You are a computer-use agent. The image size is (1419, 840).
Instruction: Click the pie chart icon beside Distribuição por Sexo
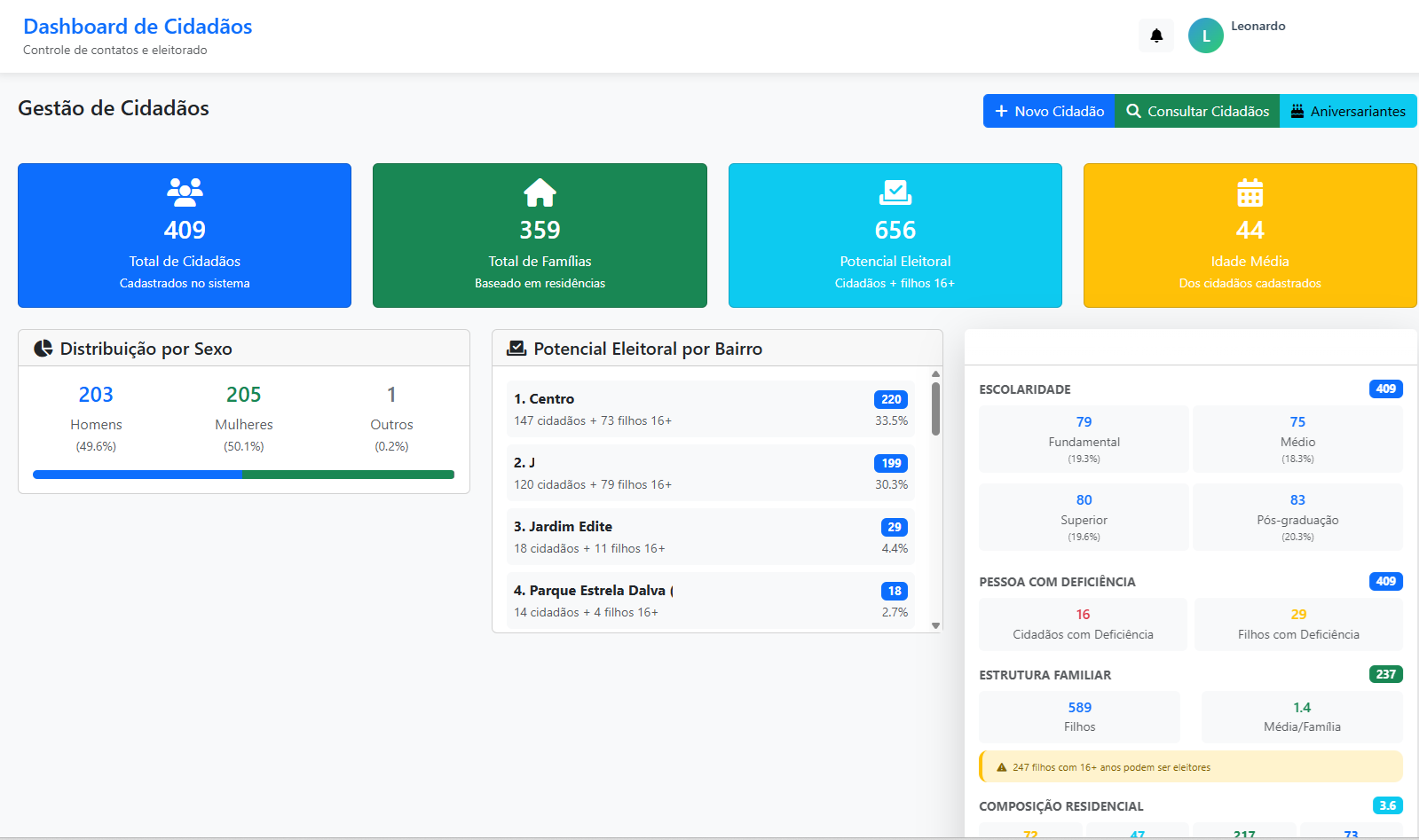click(43, 349)
